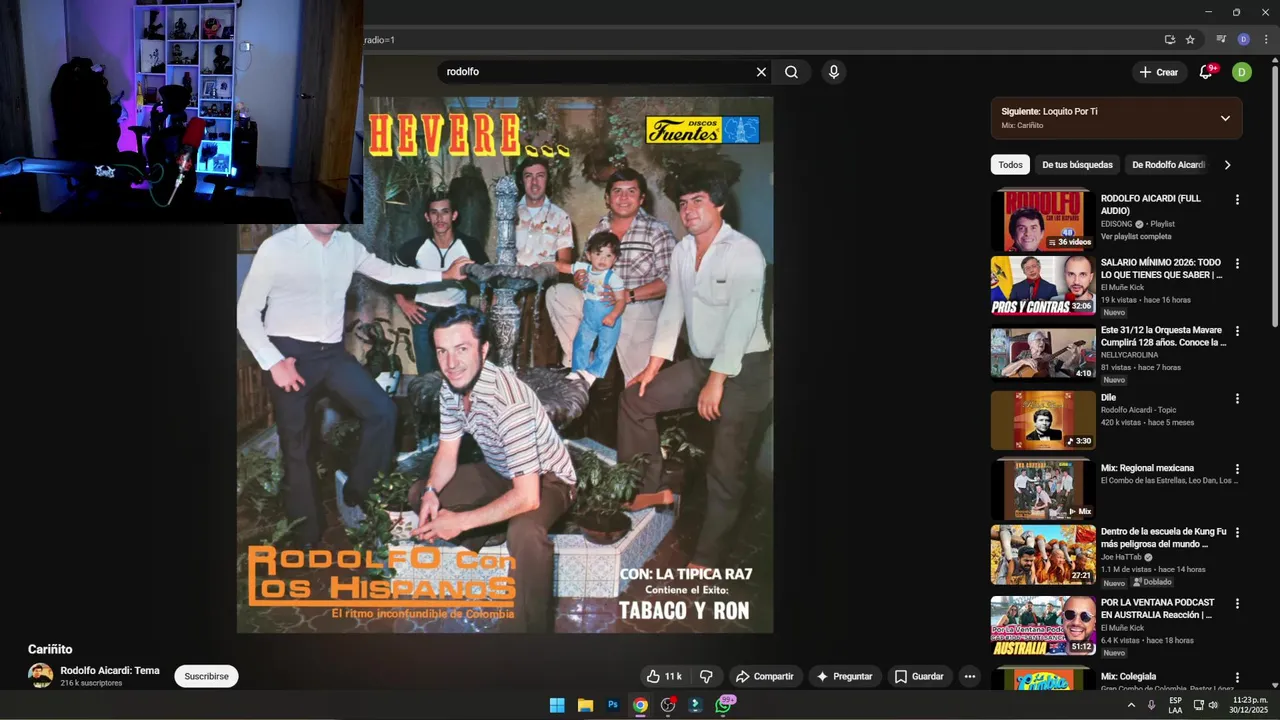This screenshot has width=1280, height=720.
Task: Open the Windows Start menu
Action: 557,705
